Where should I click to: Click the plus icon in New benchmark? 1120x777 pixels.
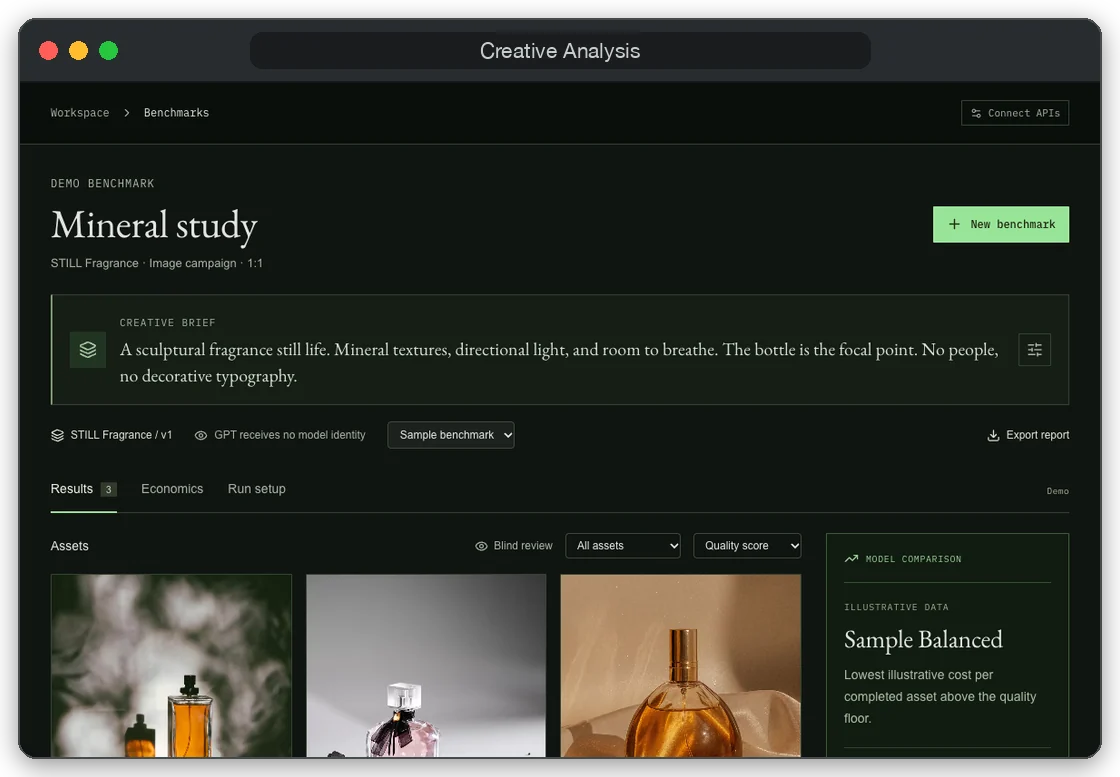(x=954, y=224)
